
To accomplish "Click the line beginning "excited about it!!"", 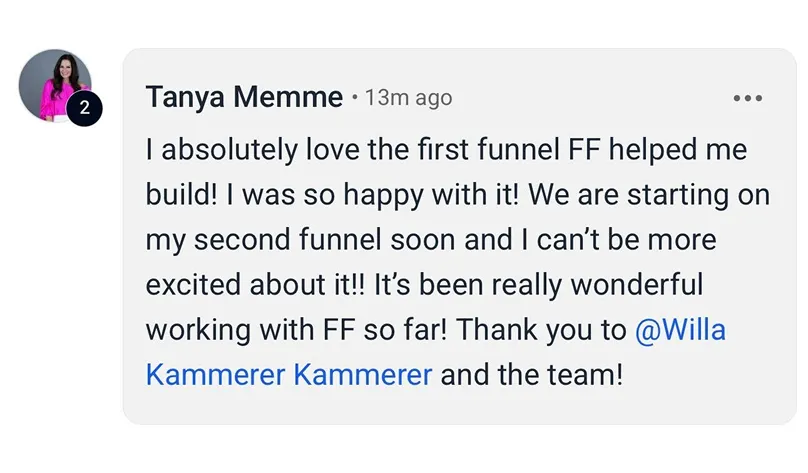I will [x=424, y=285].
